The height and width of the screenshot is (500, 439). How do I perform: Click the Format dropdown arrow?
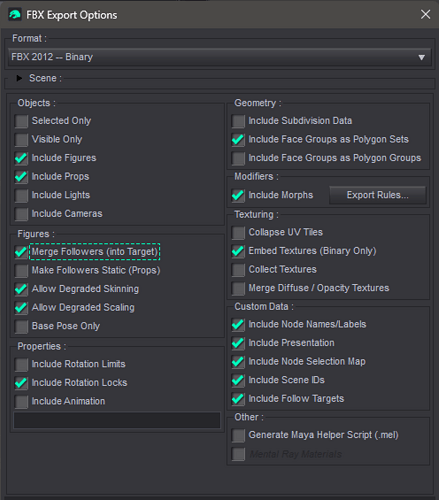pyautogui.click(x=421, y=57)
